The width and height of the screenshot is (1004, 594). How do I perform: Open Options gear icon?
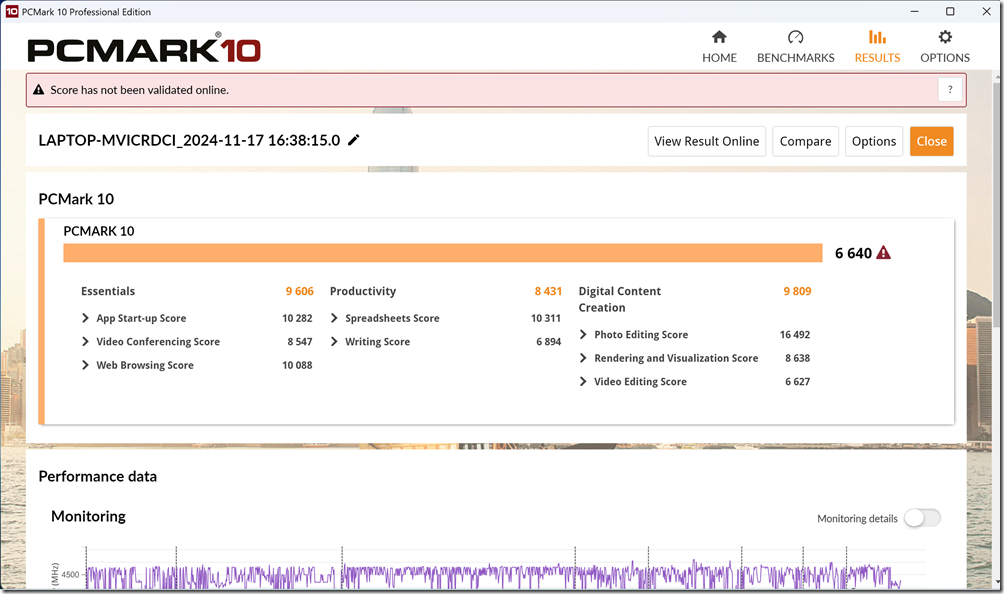click(945, 38)
